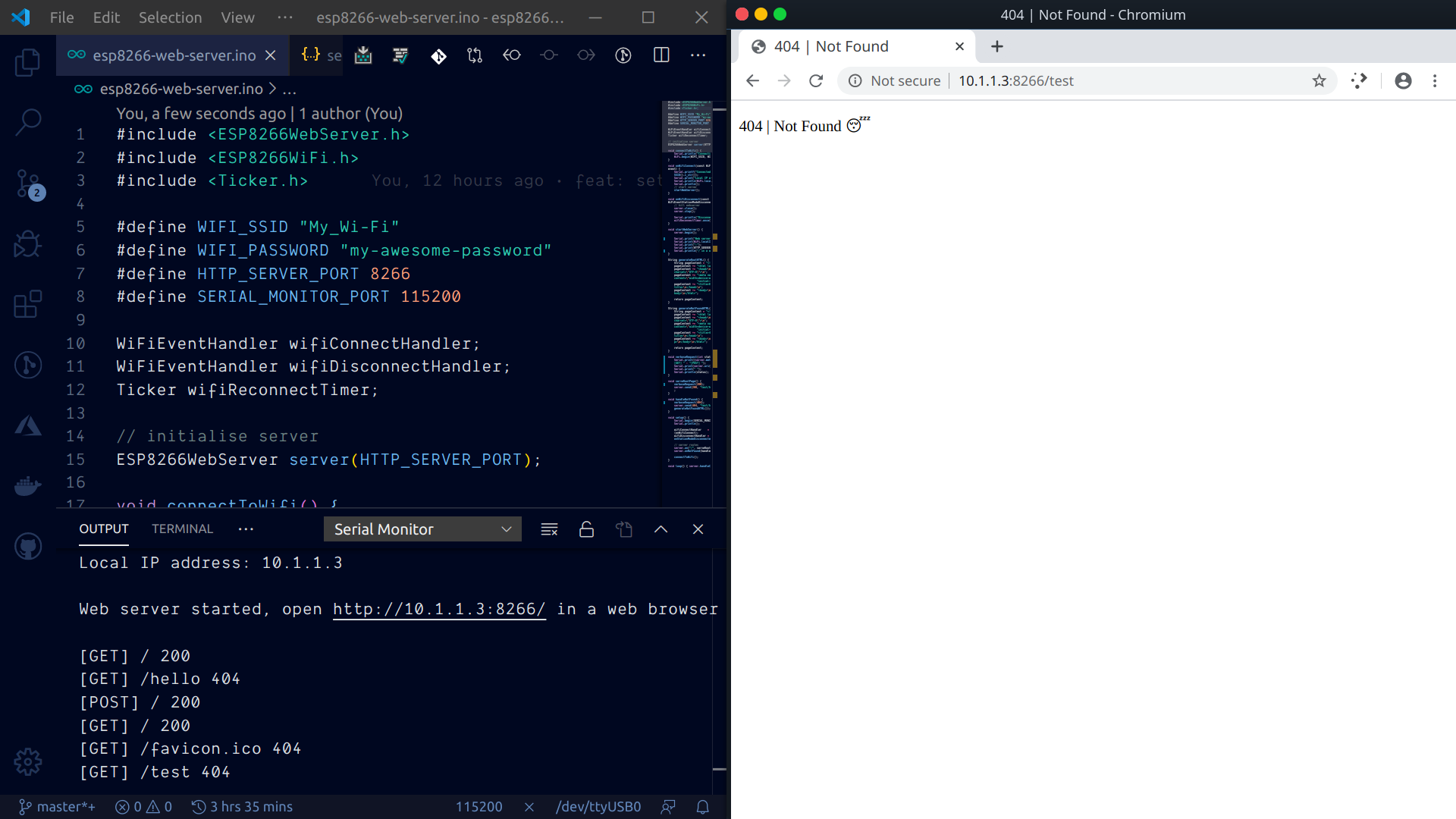Click the 115200 baud rate in status bar
The image size is (1456, 819).
(479, 807)
